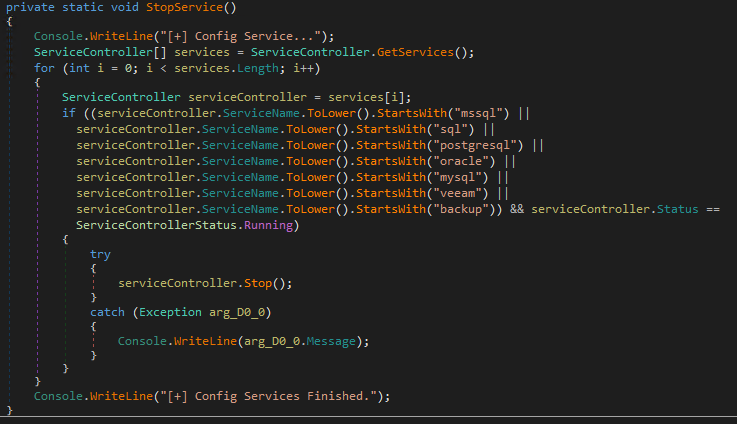Click GetServices method call

[415, 52]
